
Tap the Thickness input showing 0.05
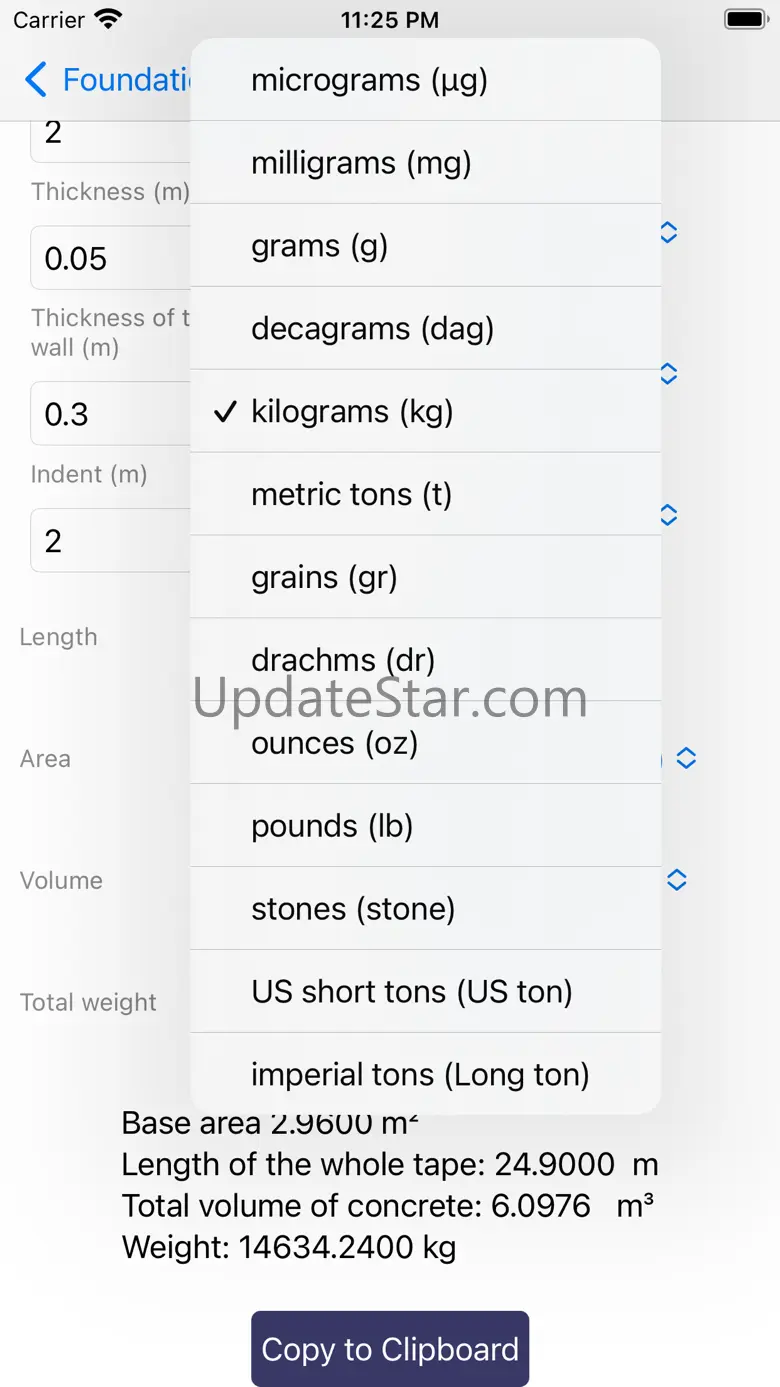110,259
